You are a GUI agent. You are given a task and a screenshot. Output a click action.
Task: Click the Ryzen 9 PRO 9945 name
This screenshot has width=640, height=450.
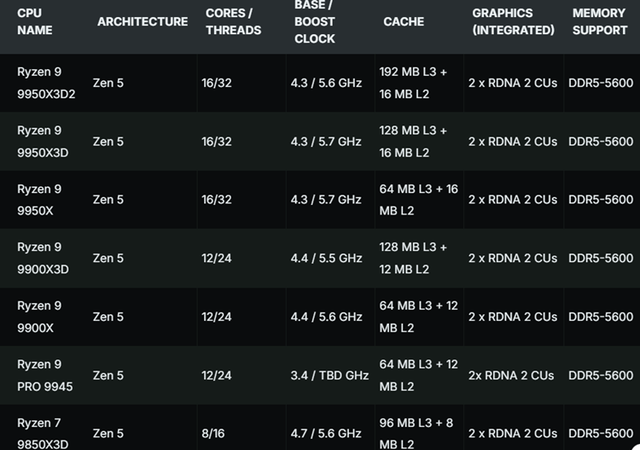coord(46,375)
